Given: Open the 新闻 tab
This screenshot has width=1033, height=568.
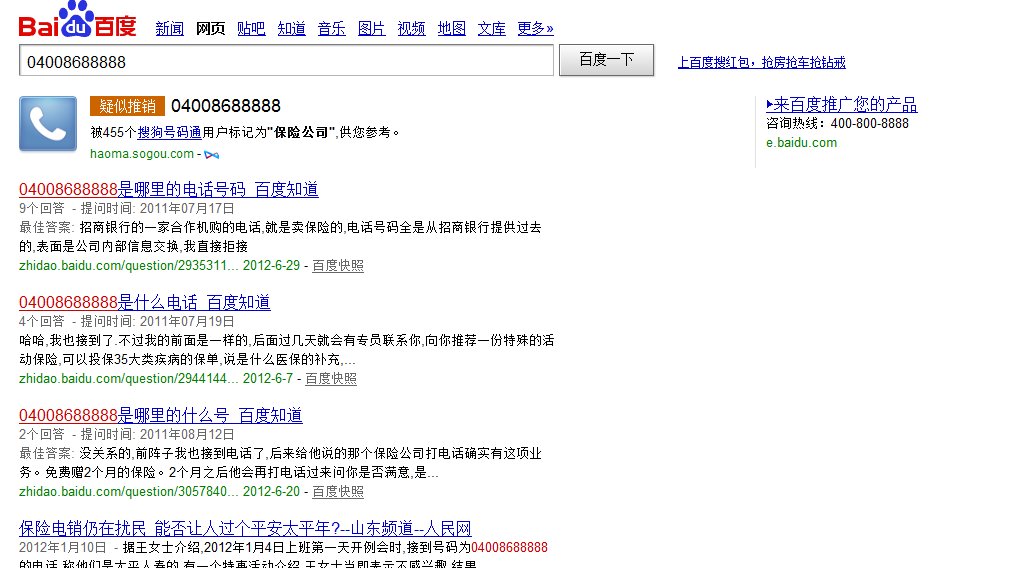Looking at the screenshot, I should click(x=169, y=28).
